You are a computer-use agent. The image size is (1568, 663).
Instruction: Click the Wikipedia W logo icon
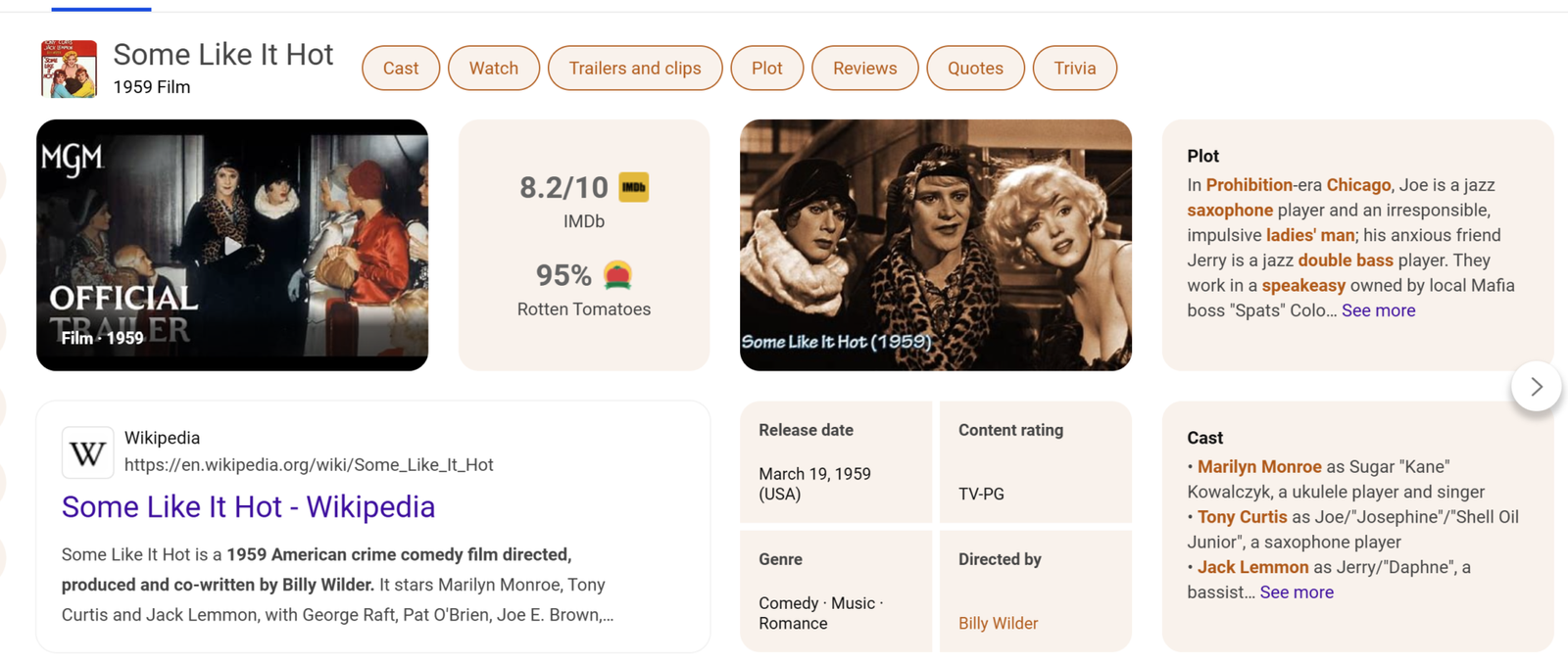(x=87, y=452)
